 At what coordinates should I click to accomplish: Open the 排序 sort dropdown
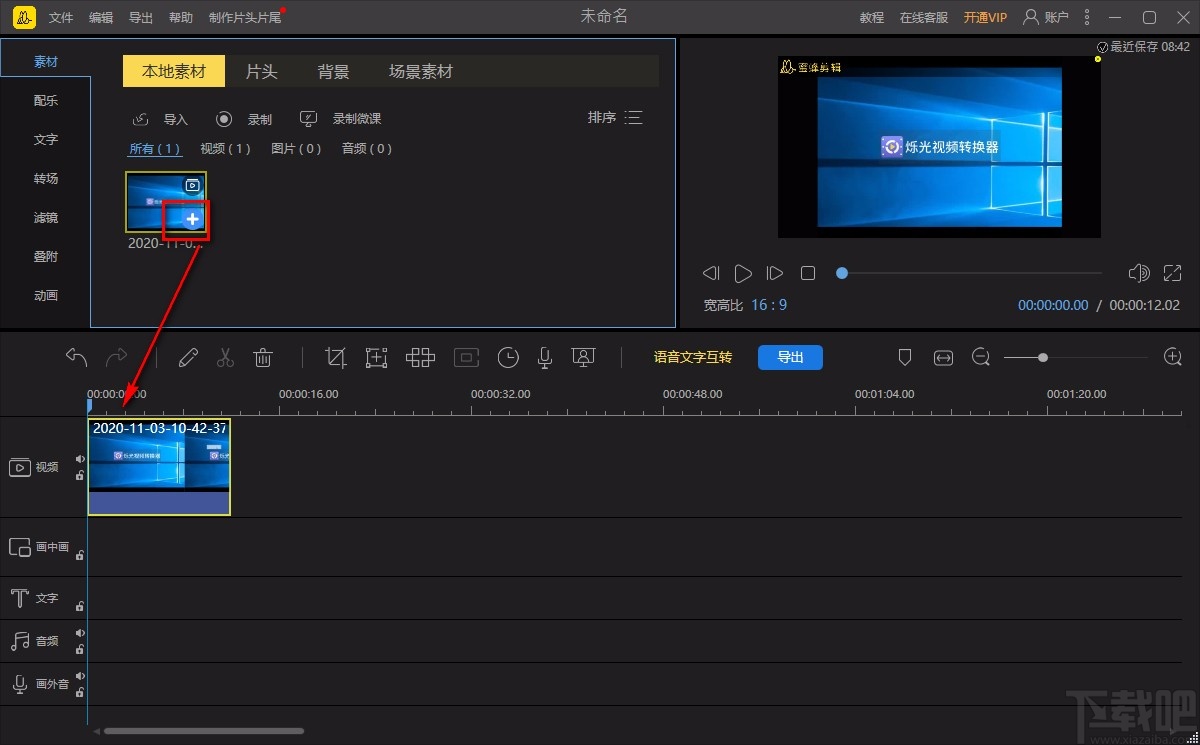coord(615,118)
